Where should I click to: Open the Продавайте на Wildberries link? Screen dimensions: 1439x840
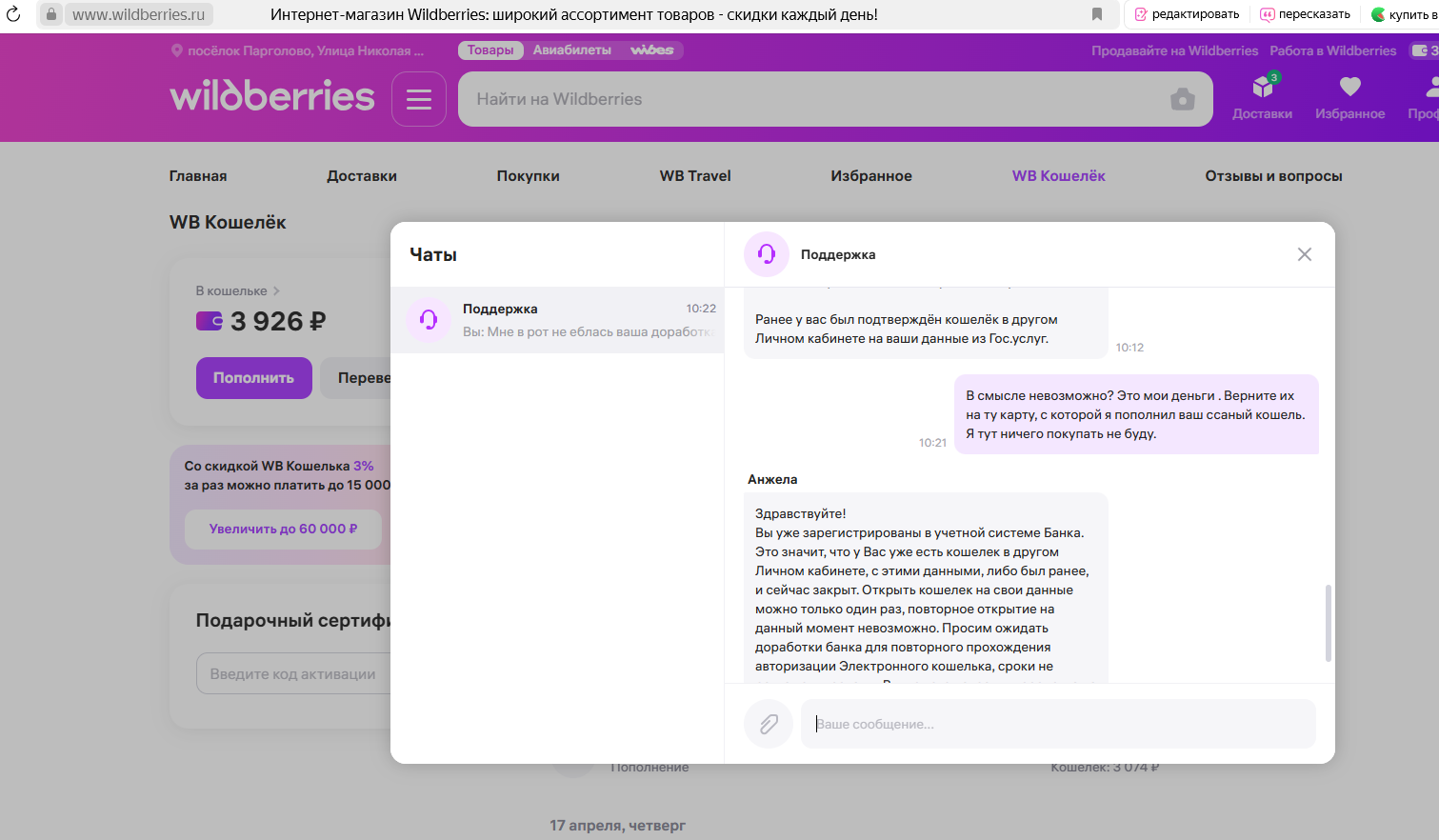tap(1174, 50)
